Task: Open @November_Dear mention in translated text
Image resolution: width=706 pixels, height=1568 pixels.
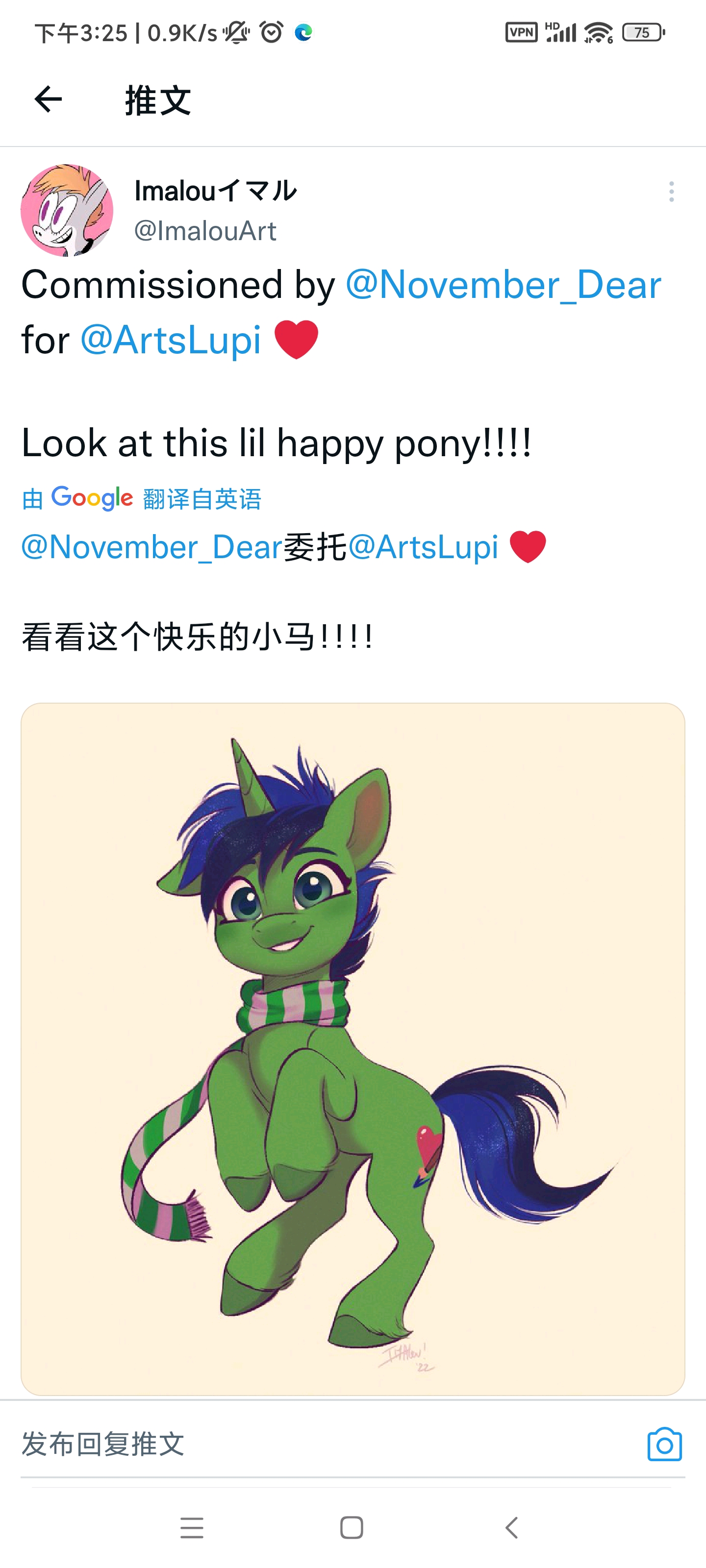Action: pos(151,547)
